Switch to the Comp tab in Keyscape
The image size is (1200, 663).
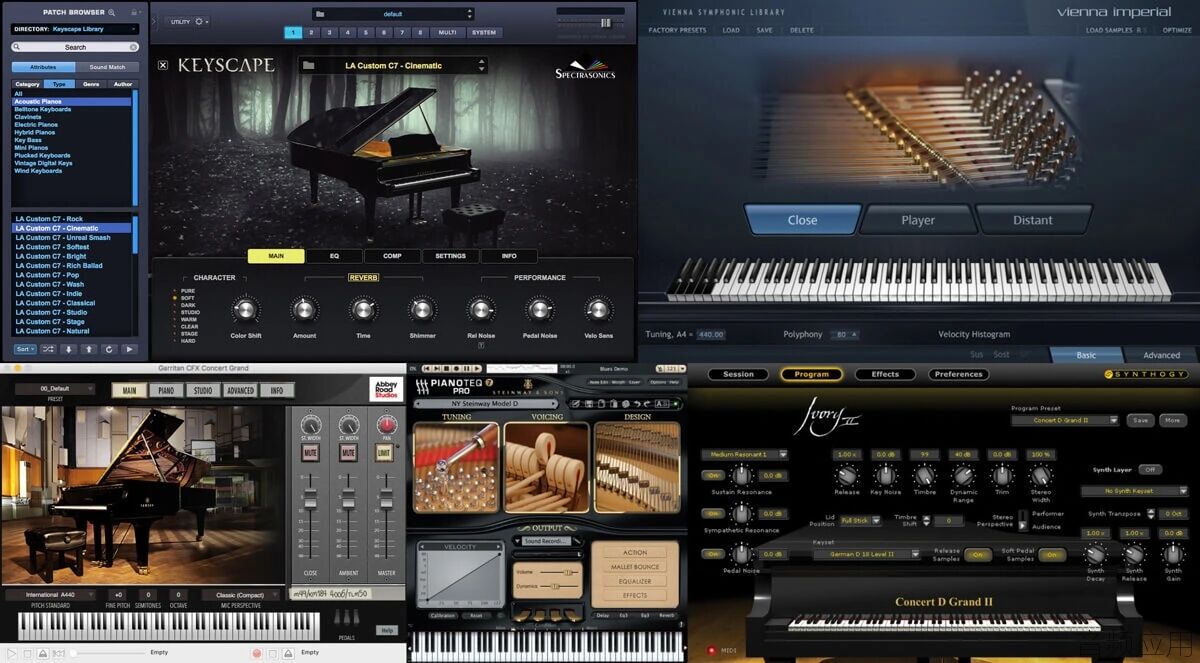click(x=392, y=256)
